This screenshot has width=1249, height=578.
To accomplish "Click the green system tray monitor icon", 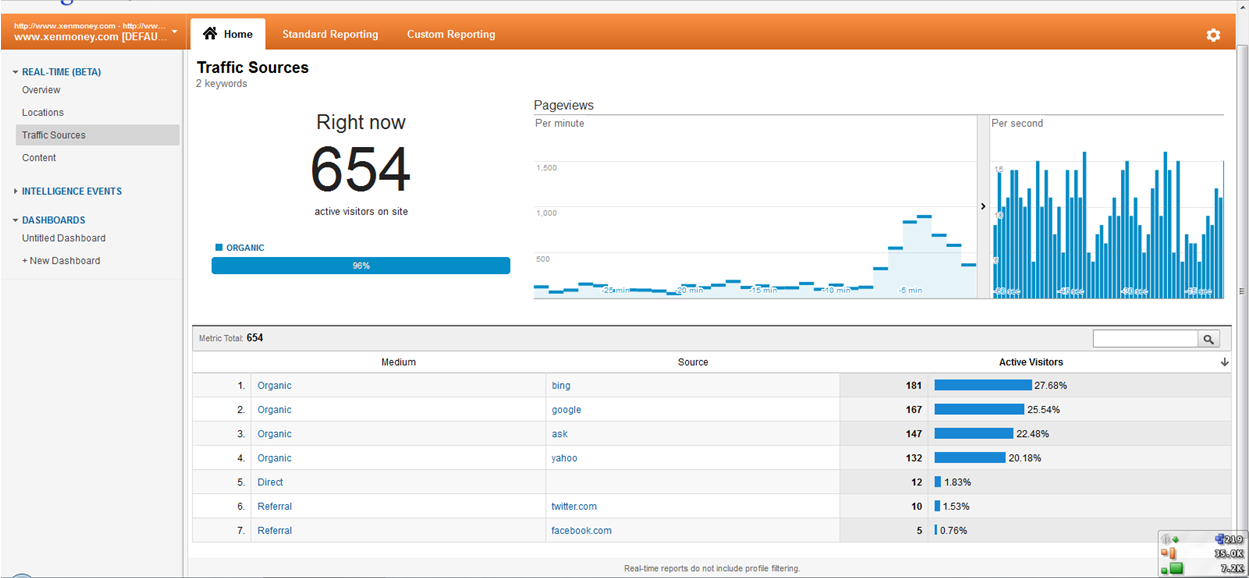I will coord(1175,569).
